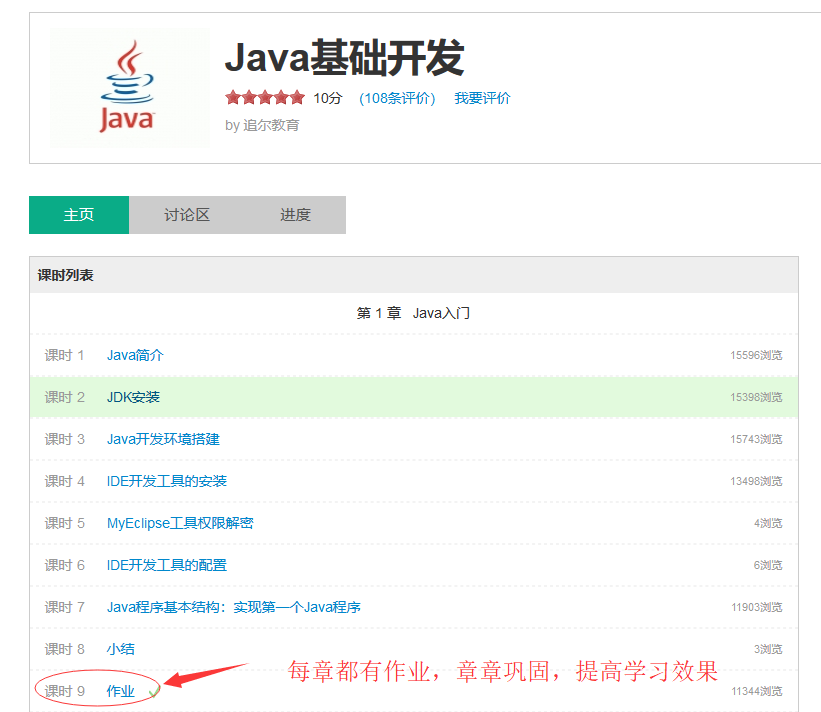Viewport: 821px width, 712px height.
Task: Switch to the 讨论区 tab
Action: [187, 215]
